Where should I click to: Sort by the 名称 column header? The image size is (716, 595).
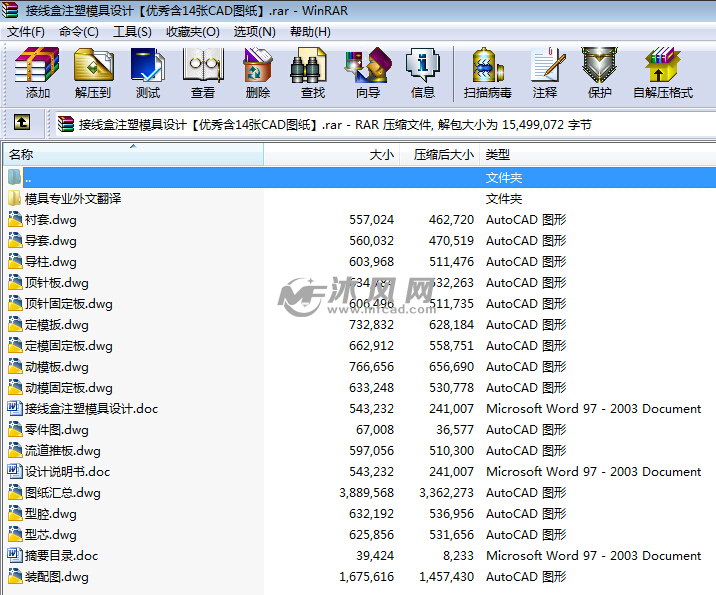(133, 154)
